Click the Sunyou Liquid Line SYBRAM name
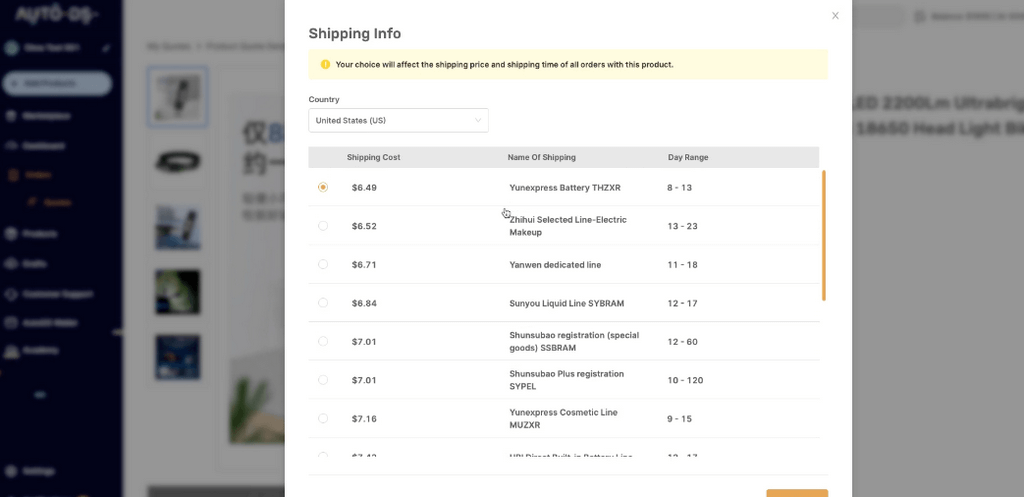Image resolution: width=1024 pixels, height=497 pixels. pyautogui.click(x=567, y=303)
